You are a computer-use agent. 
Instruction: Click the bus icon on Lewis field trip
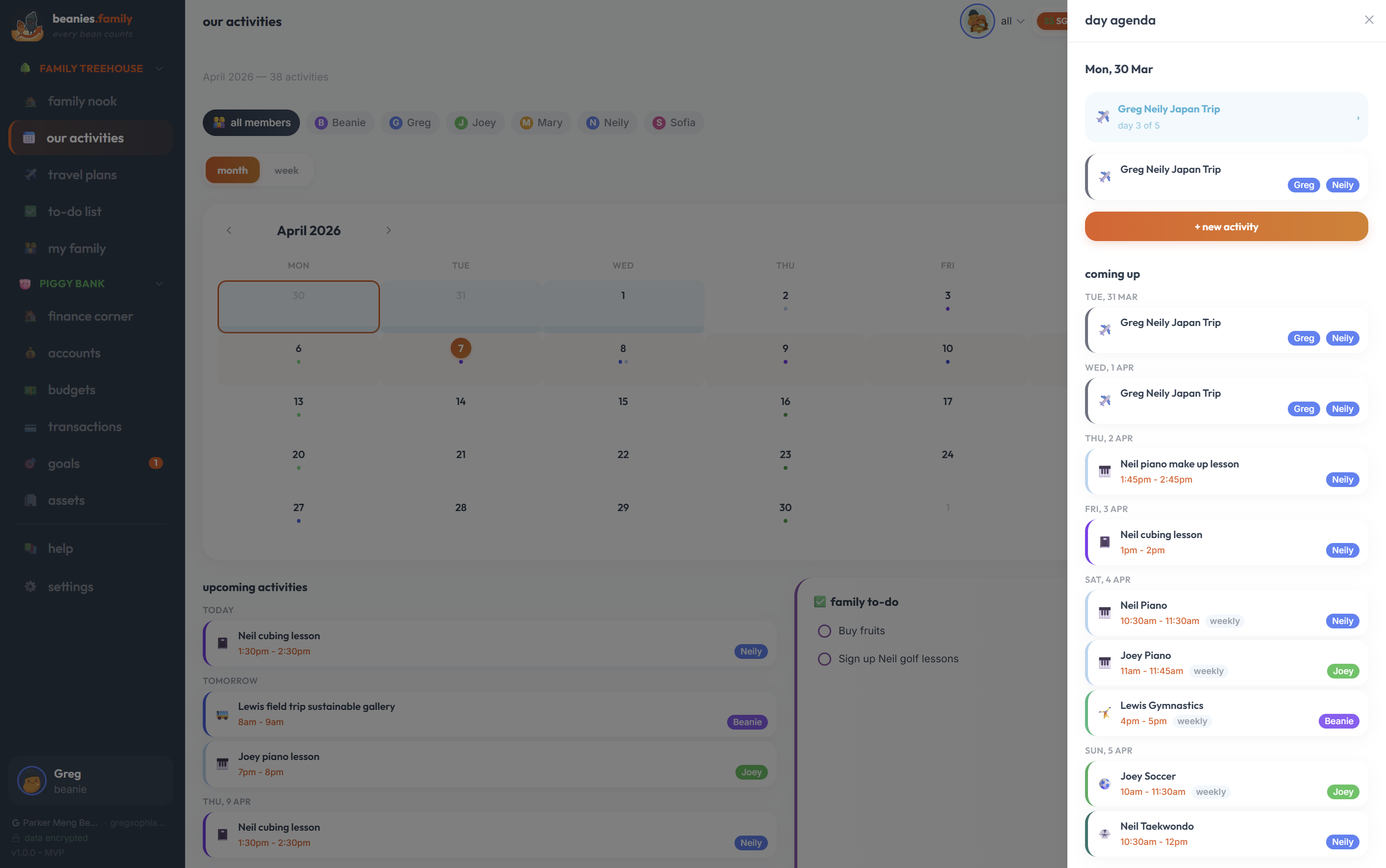coord(222,714)
